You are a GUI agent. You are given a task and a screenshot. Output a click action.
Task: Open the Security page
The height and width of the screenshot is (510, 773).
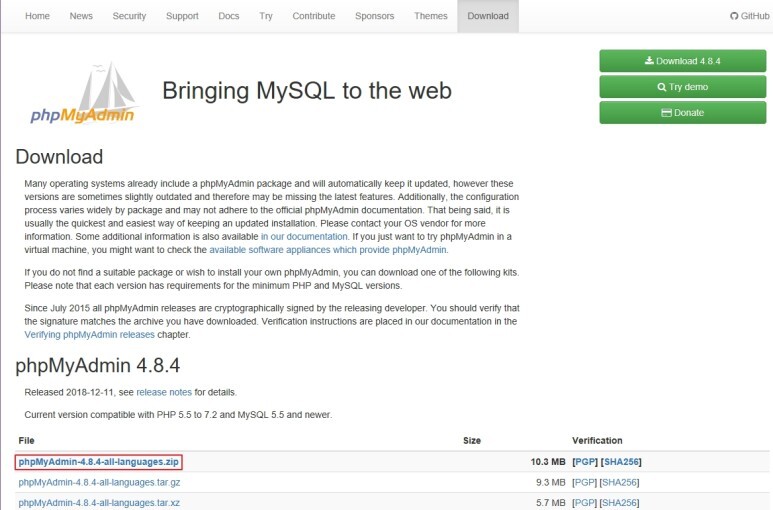click(x=129, y=16)
